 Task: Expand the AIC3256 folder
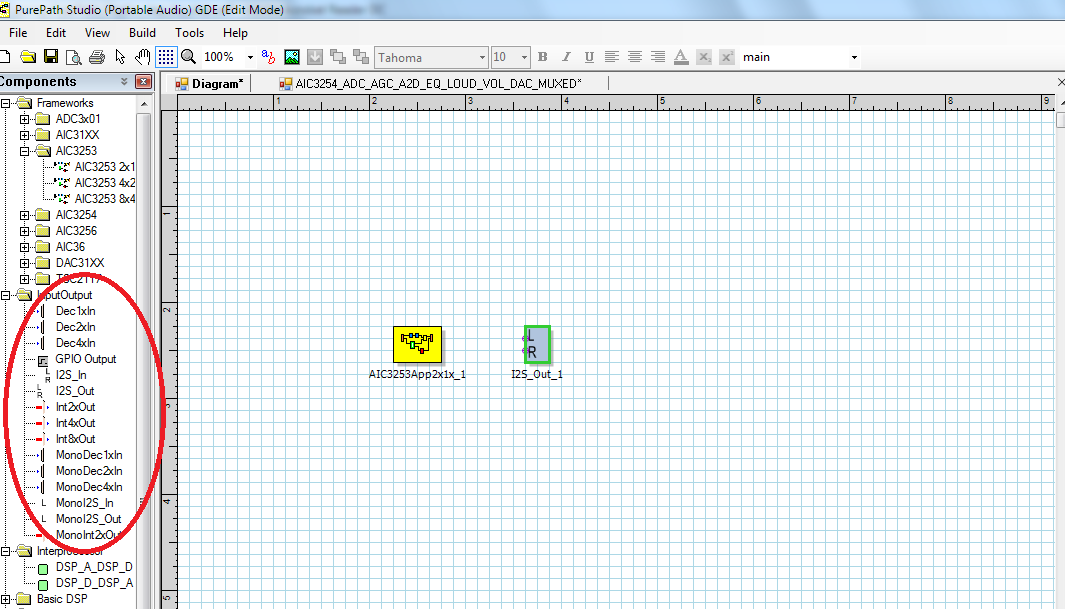(x=24, y=231)
